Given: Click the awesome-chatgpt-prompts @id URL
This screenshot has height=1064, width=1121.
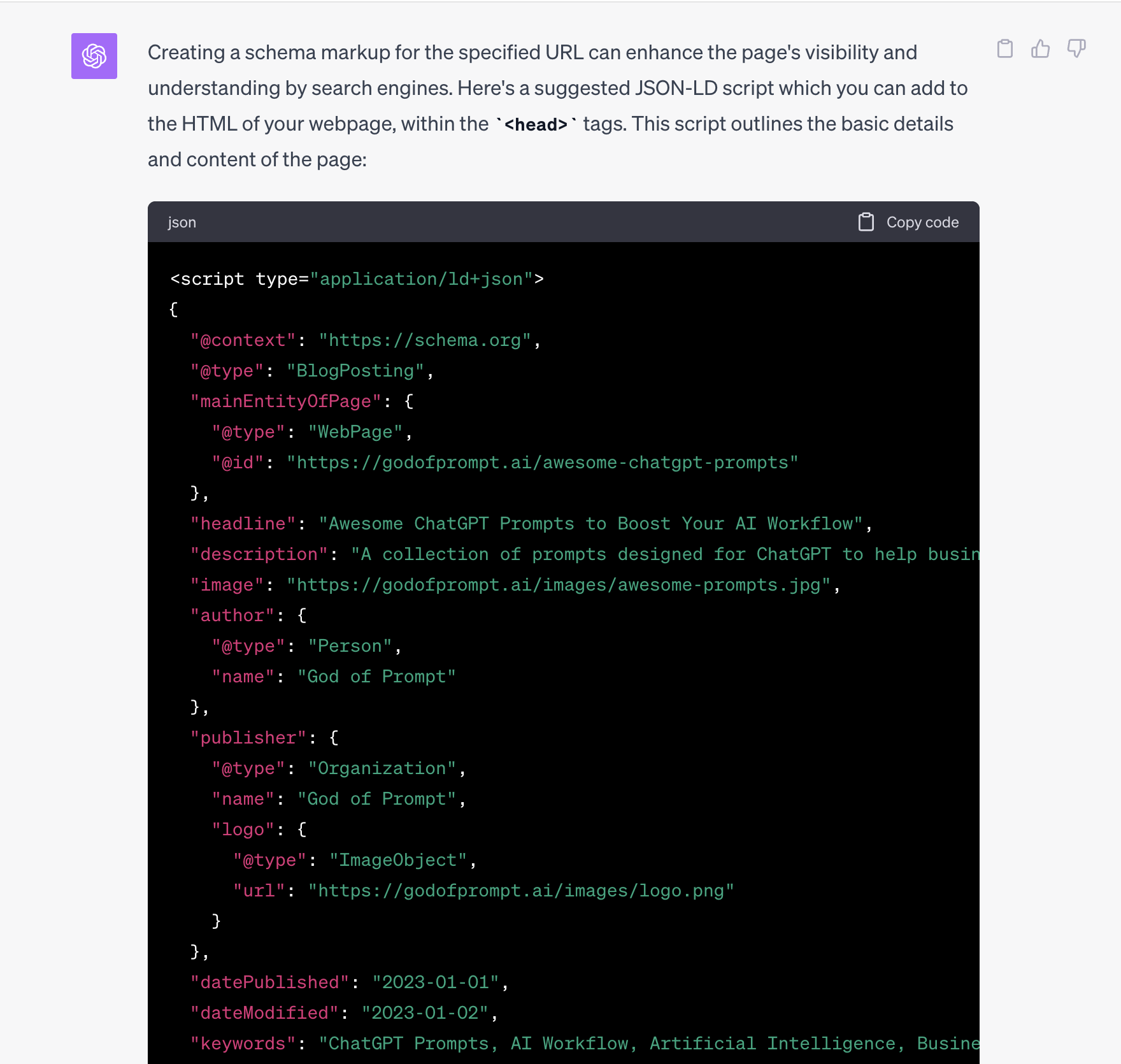Looking at the screenshot, I should pos(542,463).
